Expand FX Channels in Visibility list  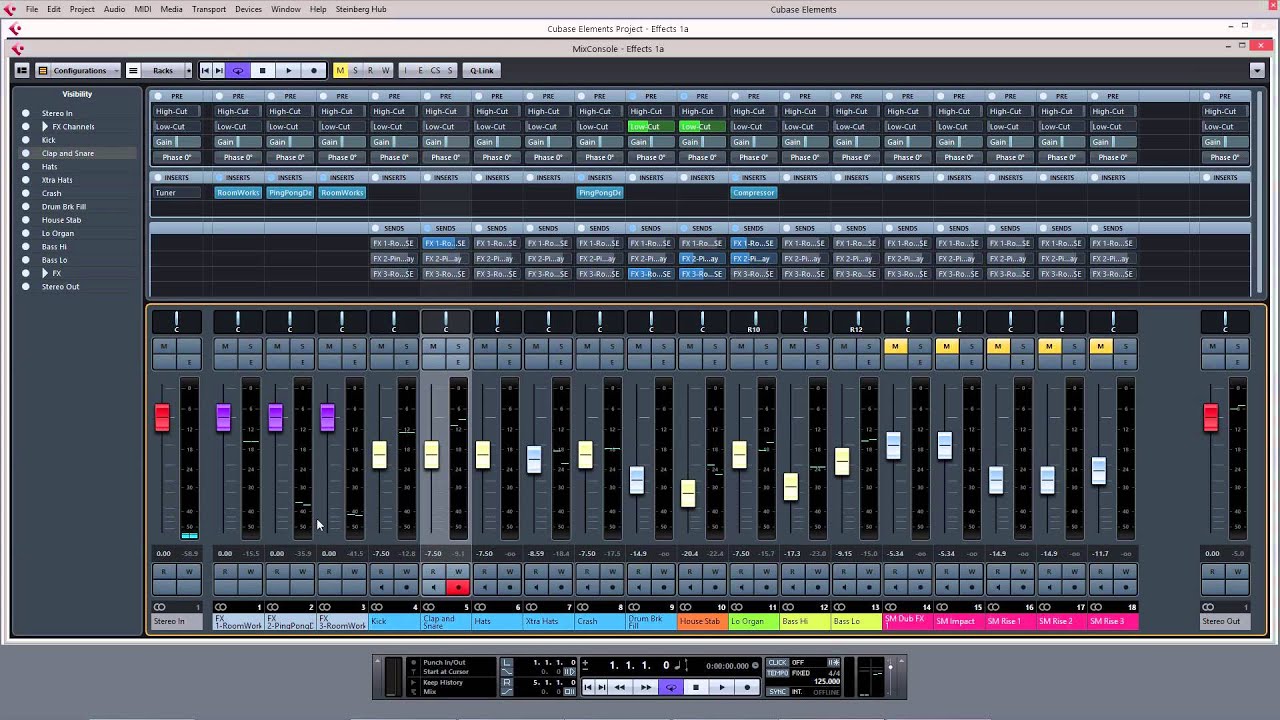click(45, 127)
